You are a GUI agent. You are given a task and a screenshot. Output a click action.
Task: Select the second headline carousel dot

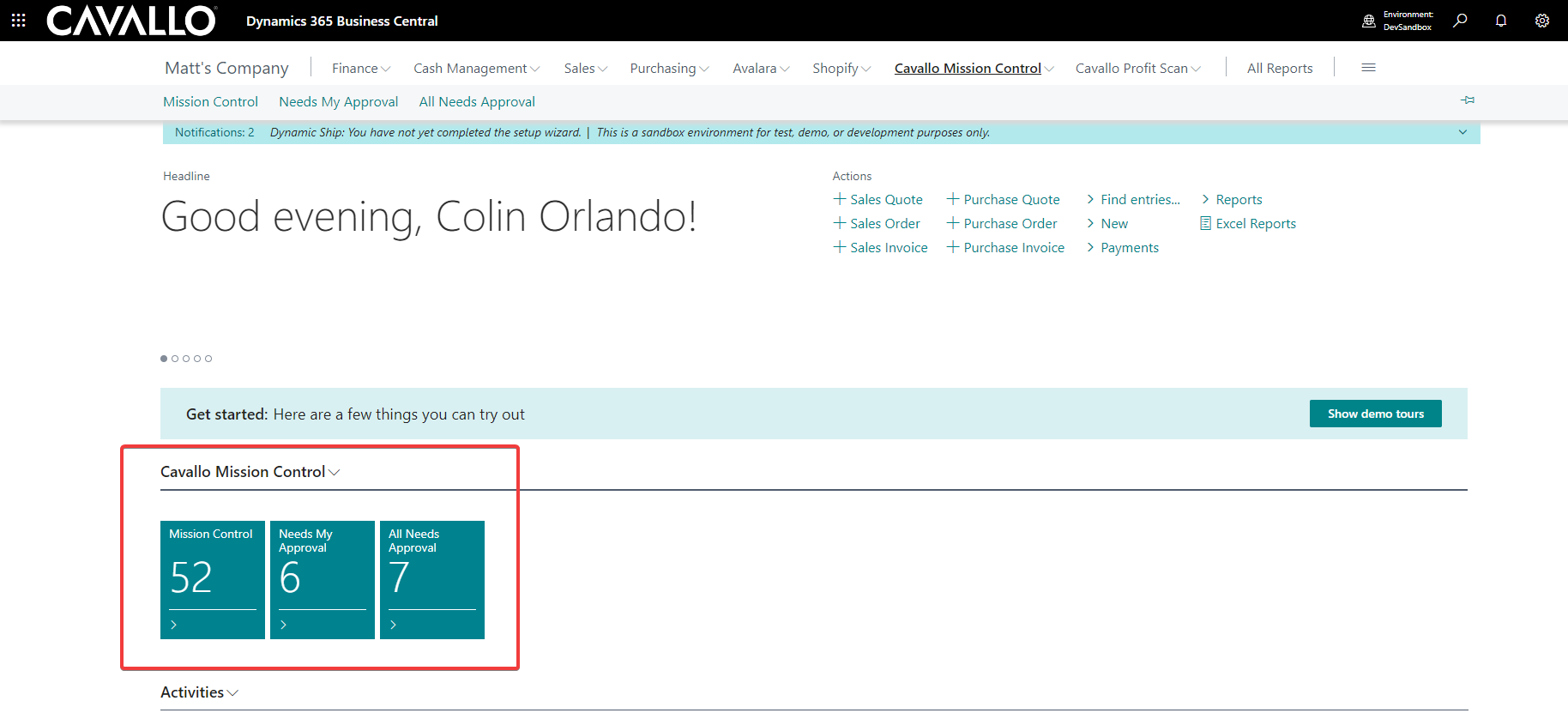[x=175, y=359]
